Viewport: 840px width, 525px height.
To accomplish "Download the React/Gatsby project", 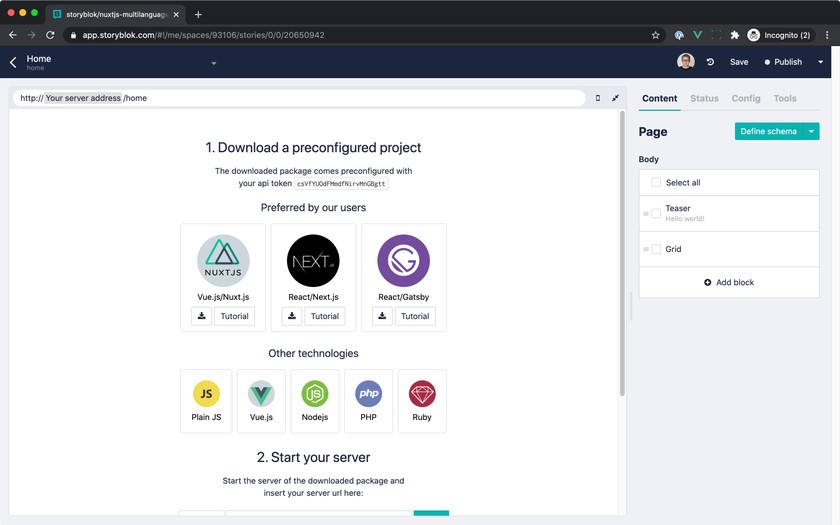I will (x=382, y=316).
